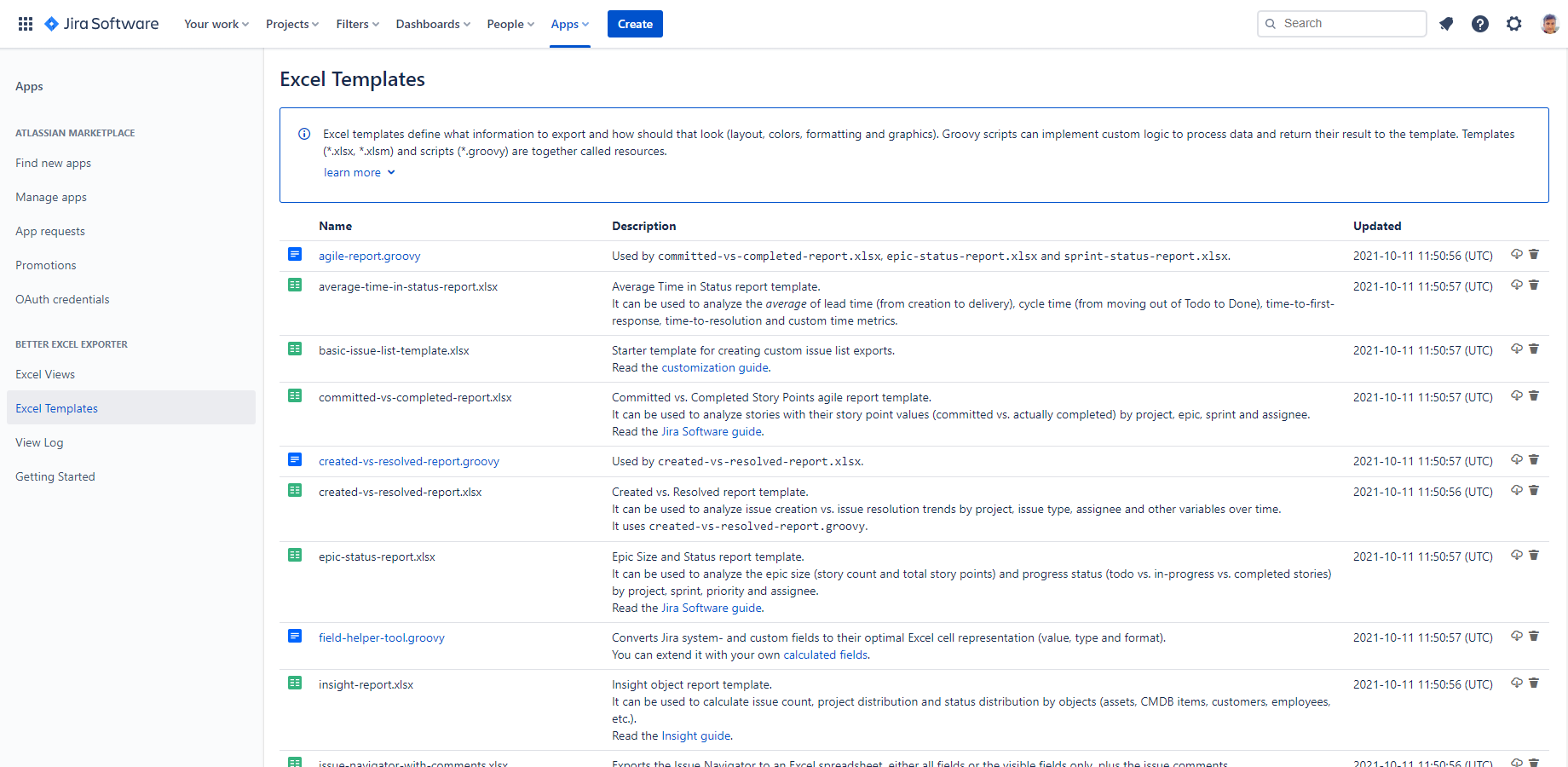Viewport: 1568px width, 767px height.
Task: Open the created-vs-resolved-report.groovy link
Action: (409, 461)
